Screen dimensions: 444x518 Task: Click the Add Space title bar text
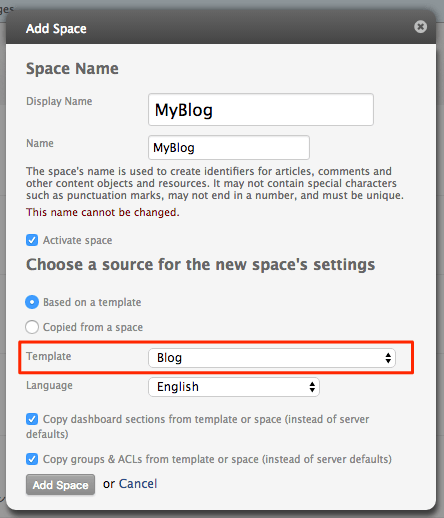click(x=56, y=29)
